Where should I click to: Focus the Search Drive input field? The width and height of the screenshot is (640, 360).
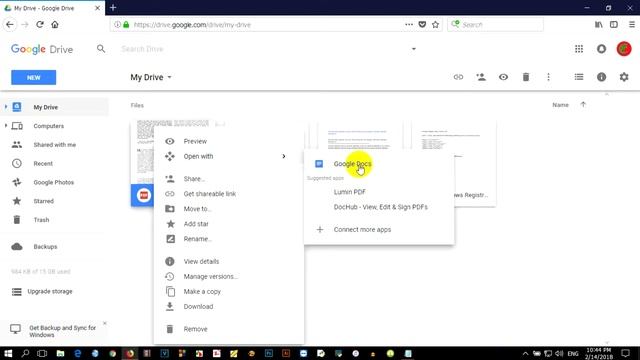click(261, 49)
